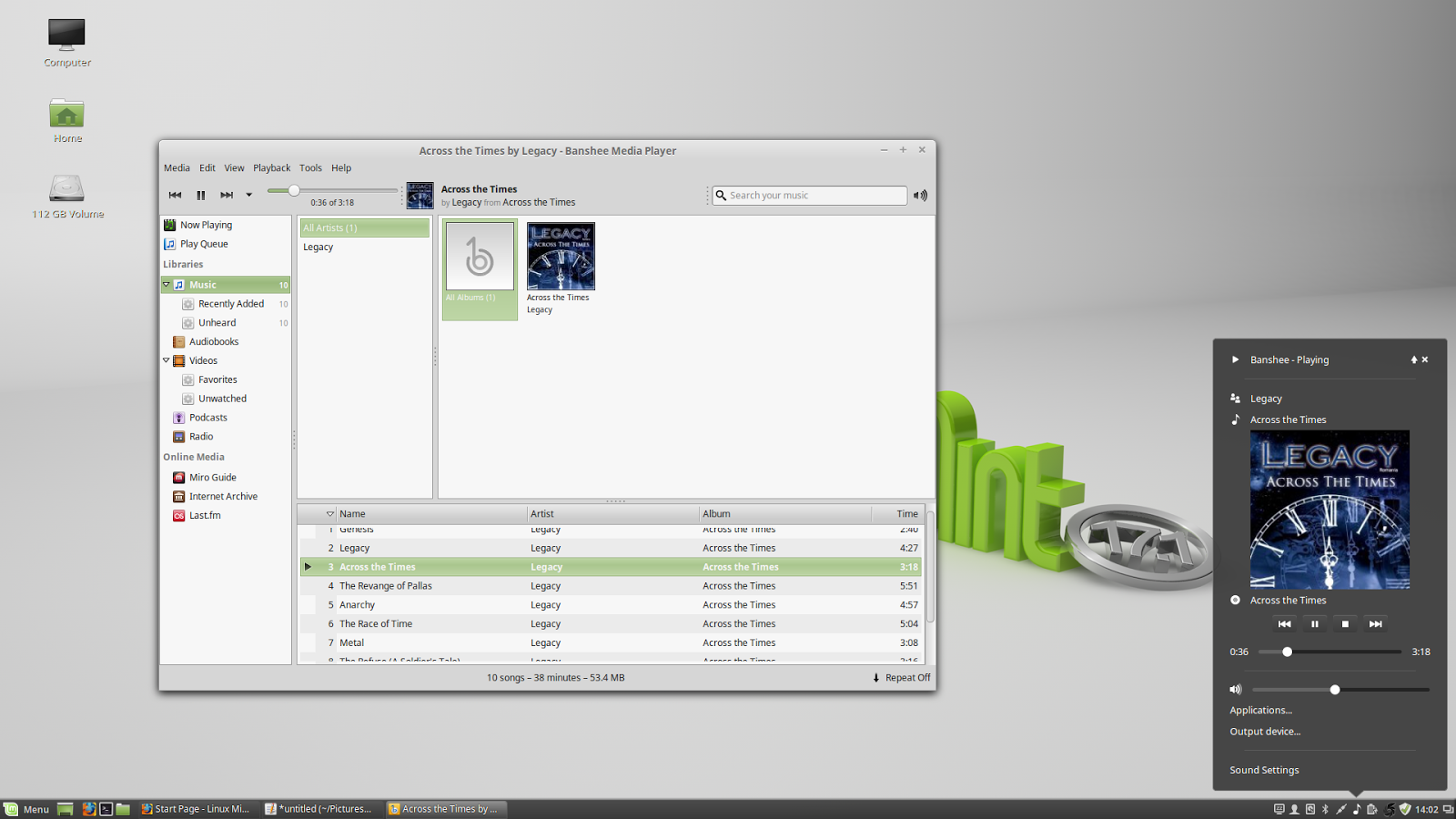
Task: Open the Tools menu
Action: (310, 167)
